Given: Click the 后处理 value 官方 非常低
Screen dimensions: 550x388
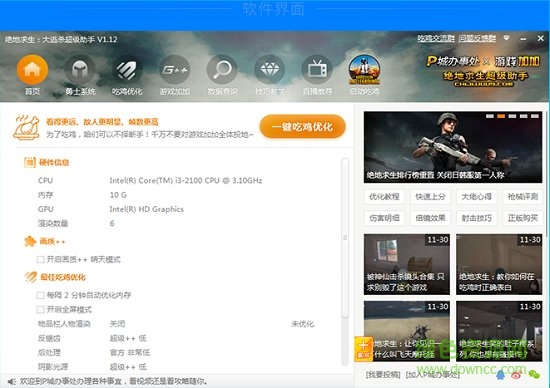Looking at the screenshot, I should pos(130,353).
